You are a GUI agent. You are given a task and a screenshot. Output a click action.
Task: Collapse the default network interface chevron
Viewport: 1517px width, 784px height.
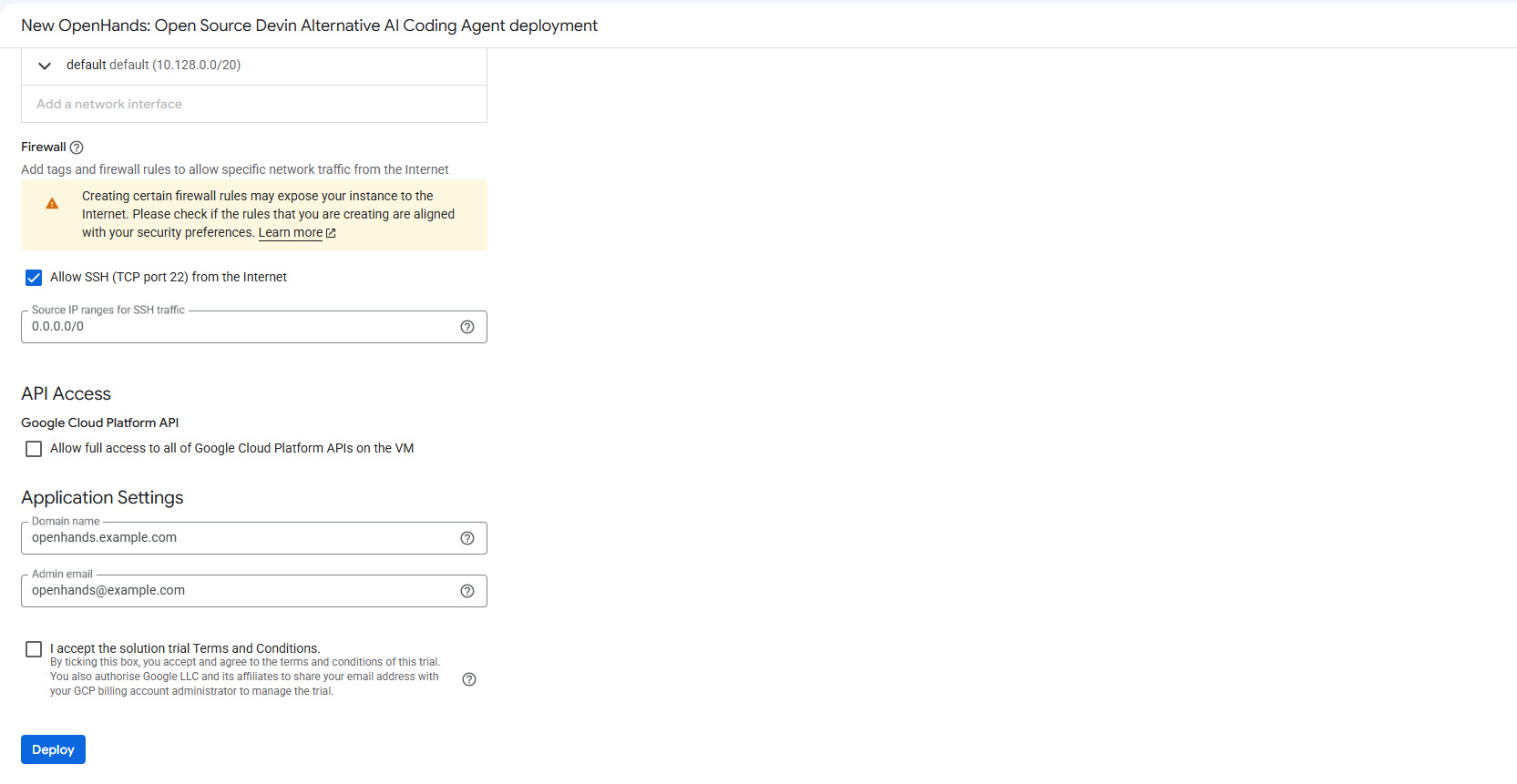tap(45, 66)
